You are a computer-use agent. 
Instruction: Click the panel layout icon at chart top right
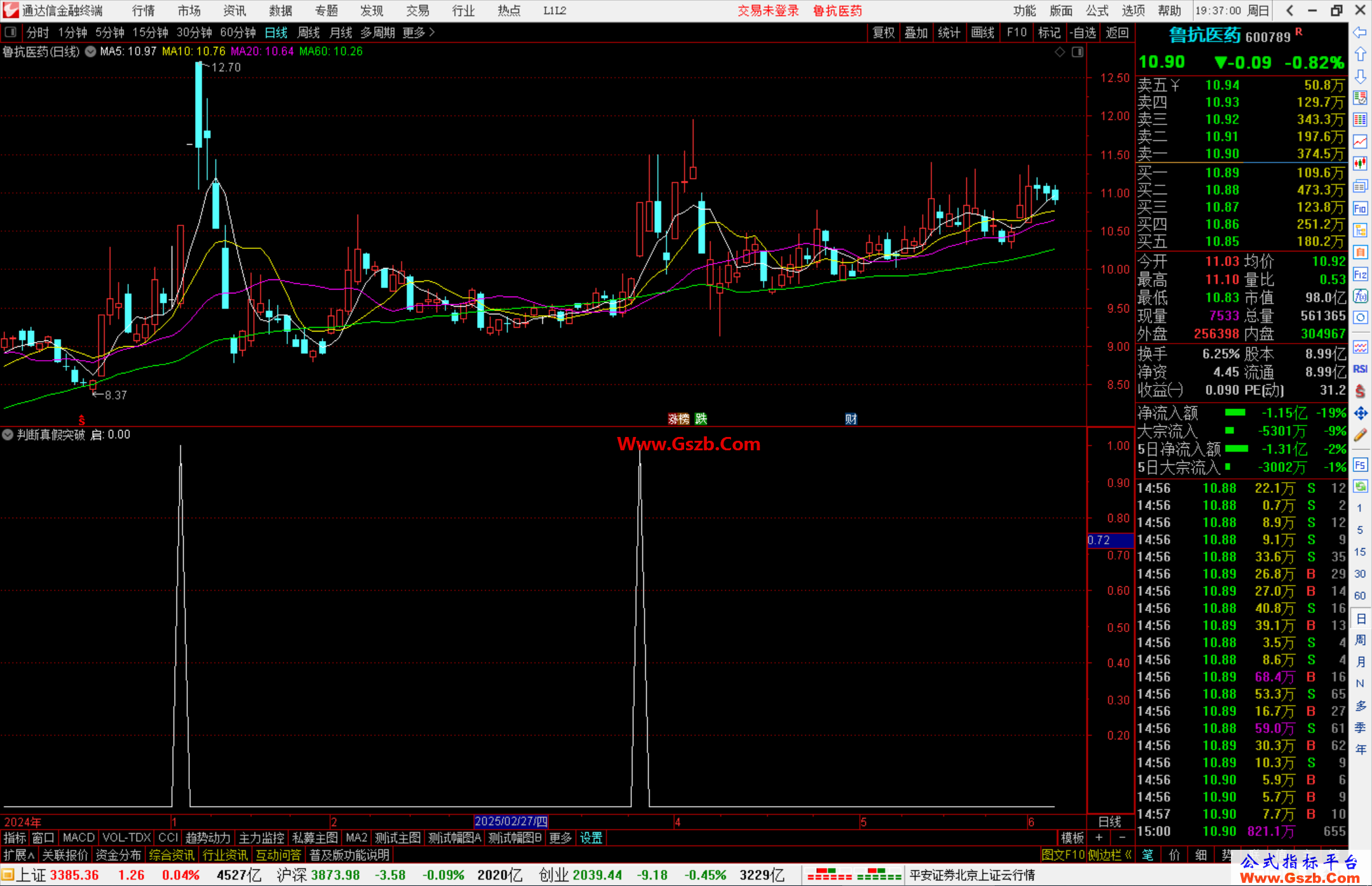(1077, 52)
